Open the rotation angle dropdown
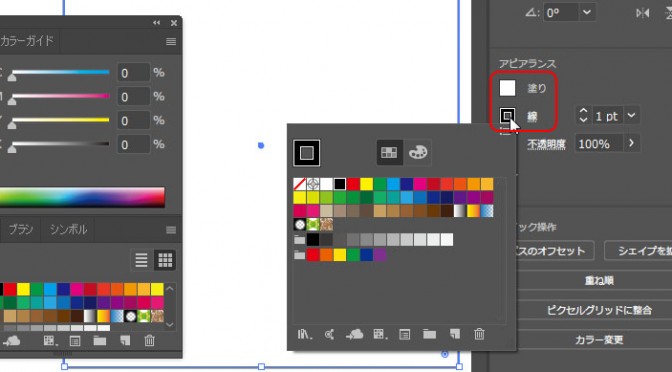The height and width of the screenshot is (372, 672). click(x=587, y=12)
